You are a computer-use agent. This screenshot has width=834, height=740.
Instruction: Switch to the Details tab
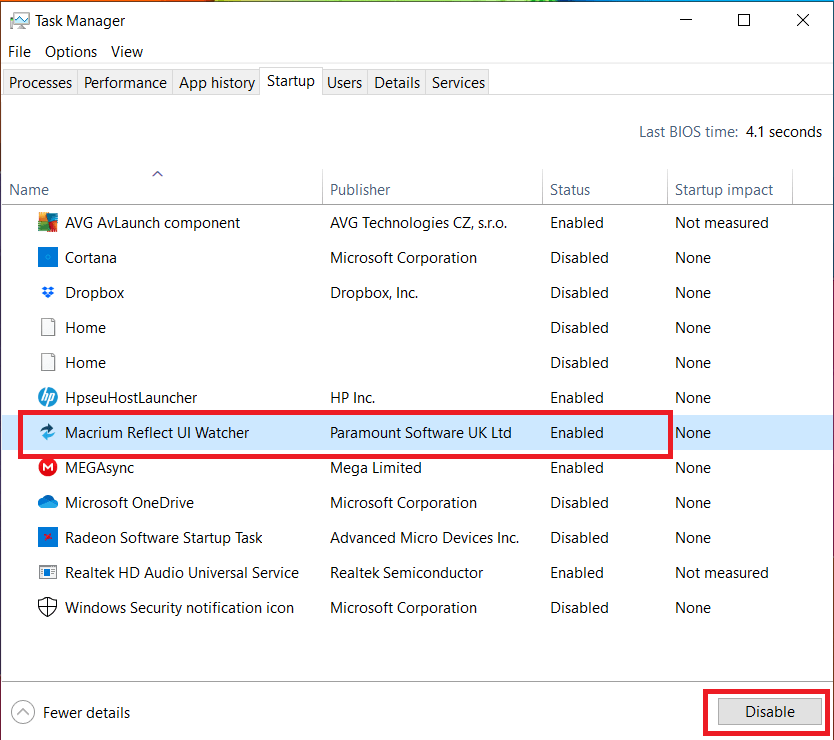click(397, 82)
